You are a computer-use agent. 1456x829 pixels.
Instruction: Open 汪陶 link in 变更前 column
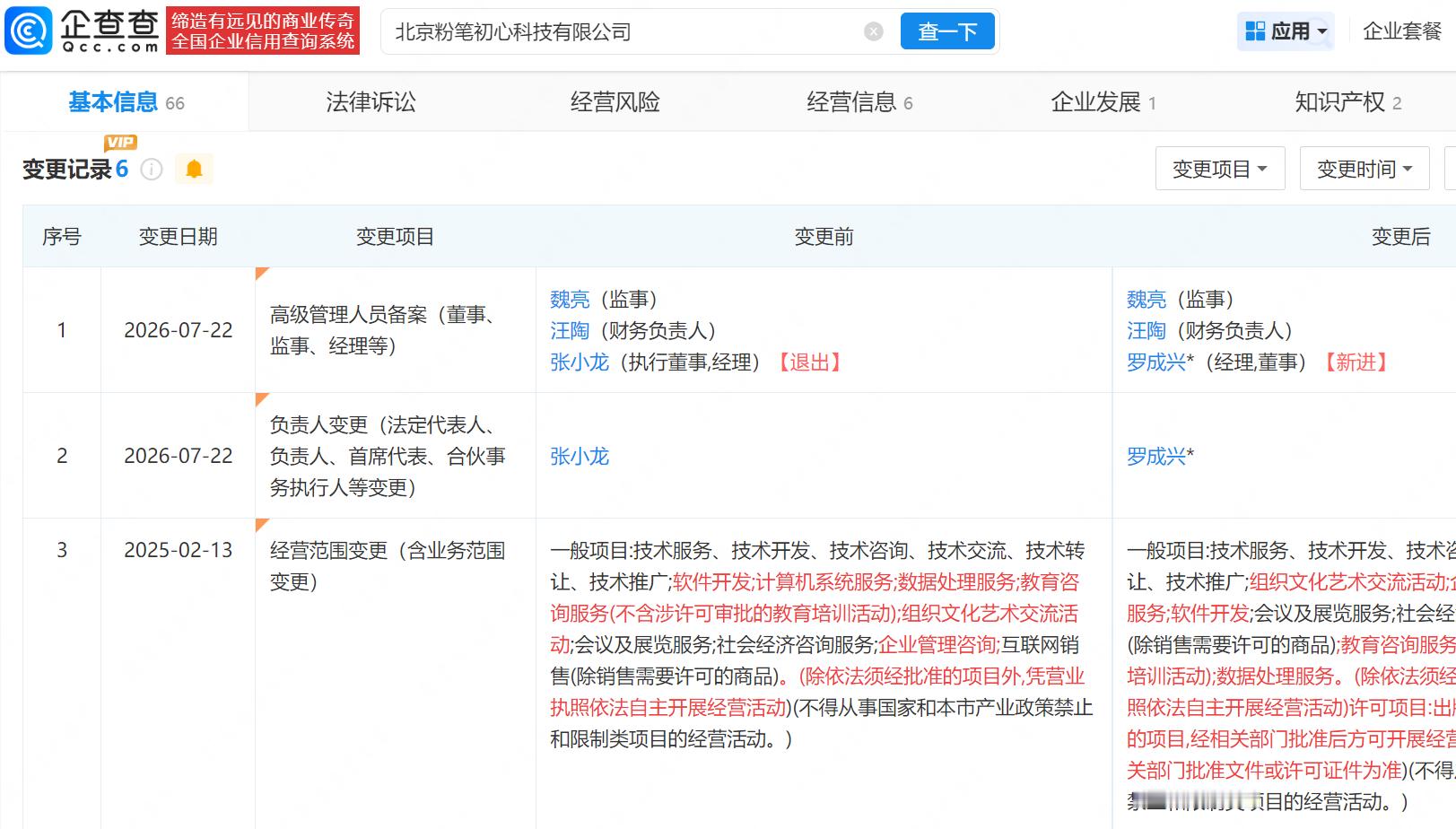tap(570, 331)
